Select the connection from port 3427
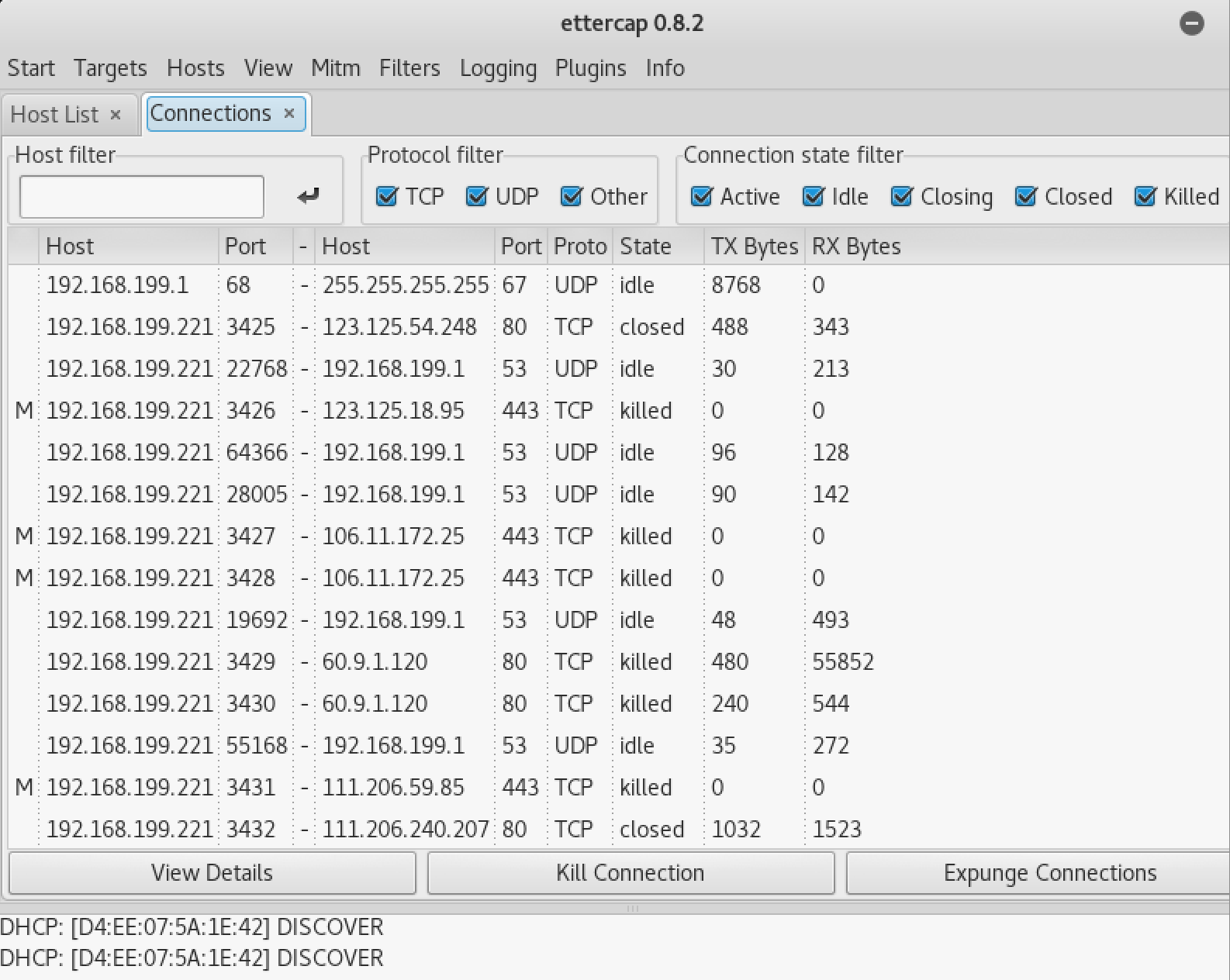The width and height of the screenshot is (1230, 980). (x=618, y=537)
